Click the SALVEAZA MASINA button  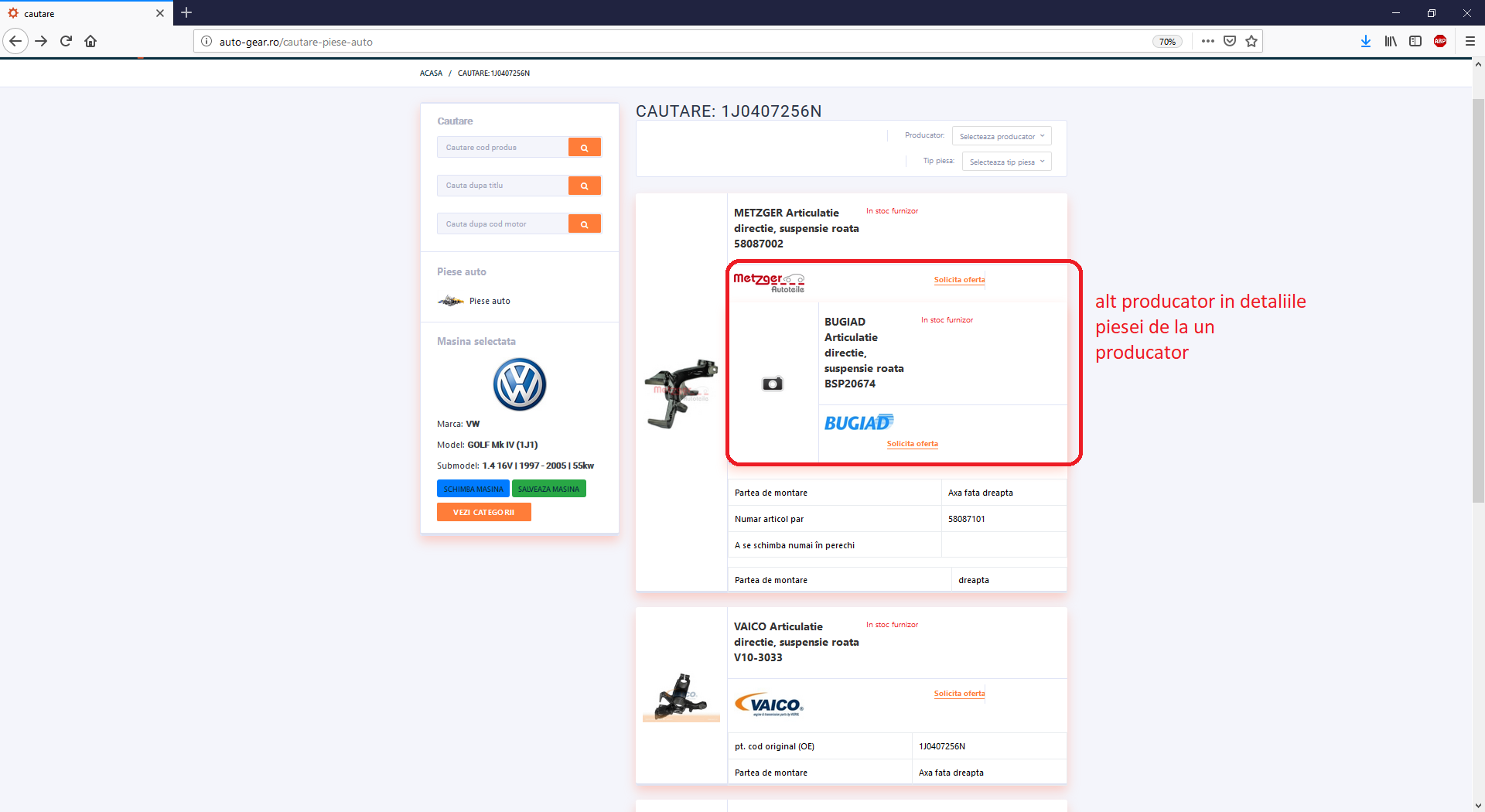[548, 489]
